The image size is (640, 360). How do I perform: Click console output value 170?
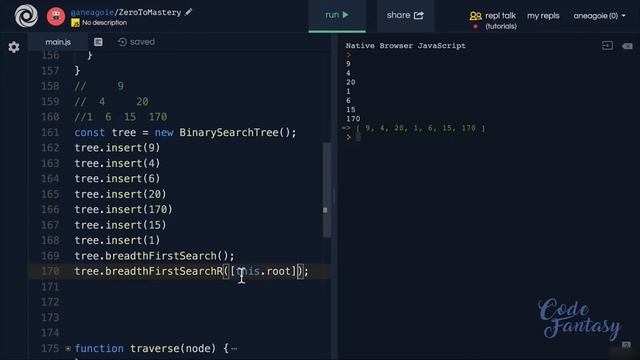tap(353, 119)
